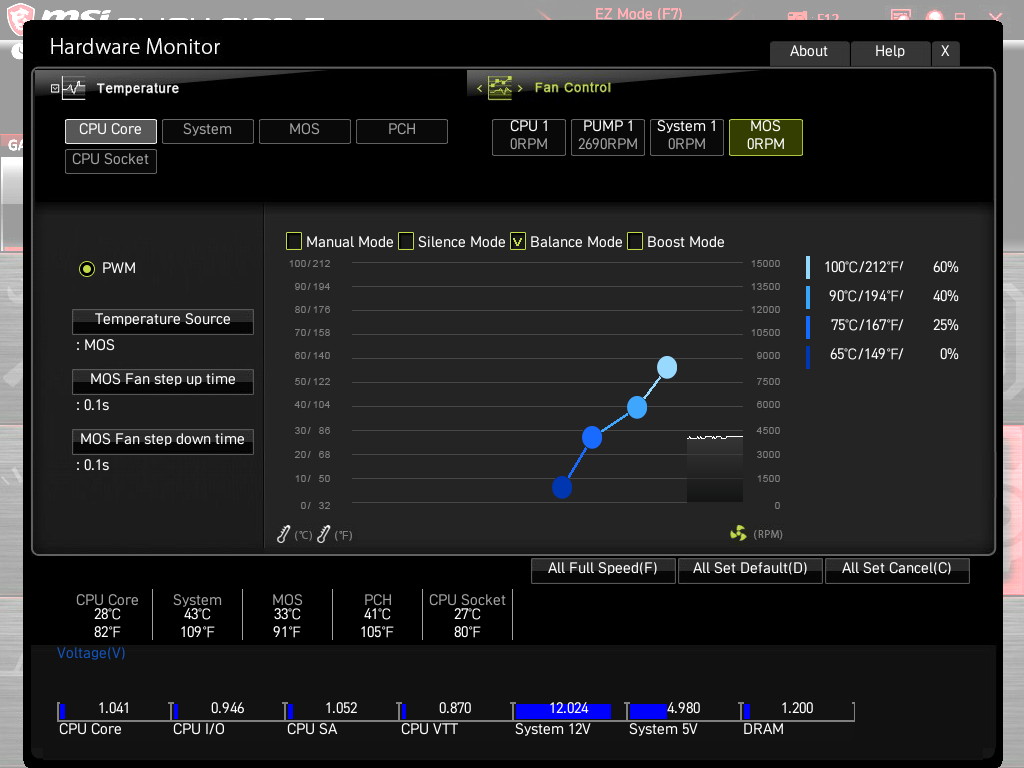Collapse the Temperature section toggle box
Image resolution: width=1024 pixels, height=768 pixels.
[55, 88]
